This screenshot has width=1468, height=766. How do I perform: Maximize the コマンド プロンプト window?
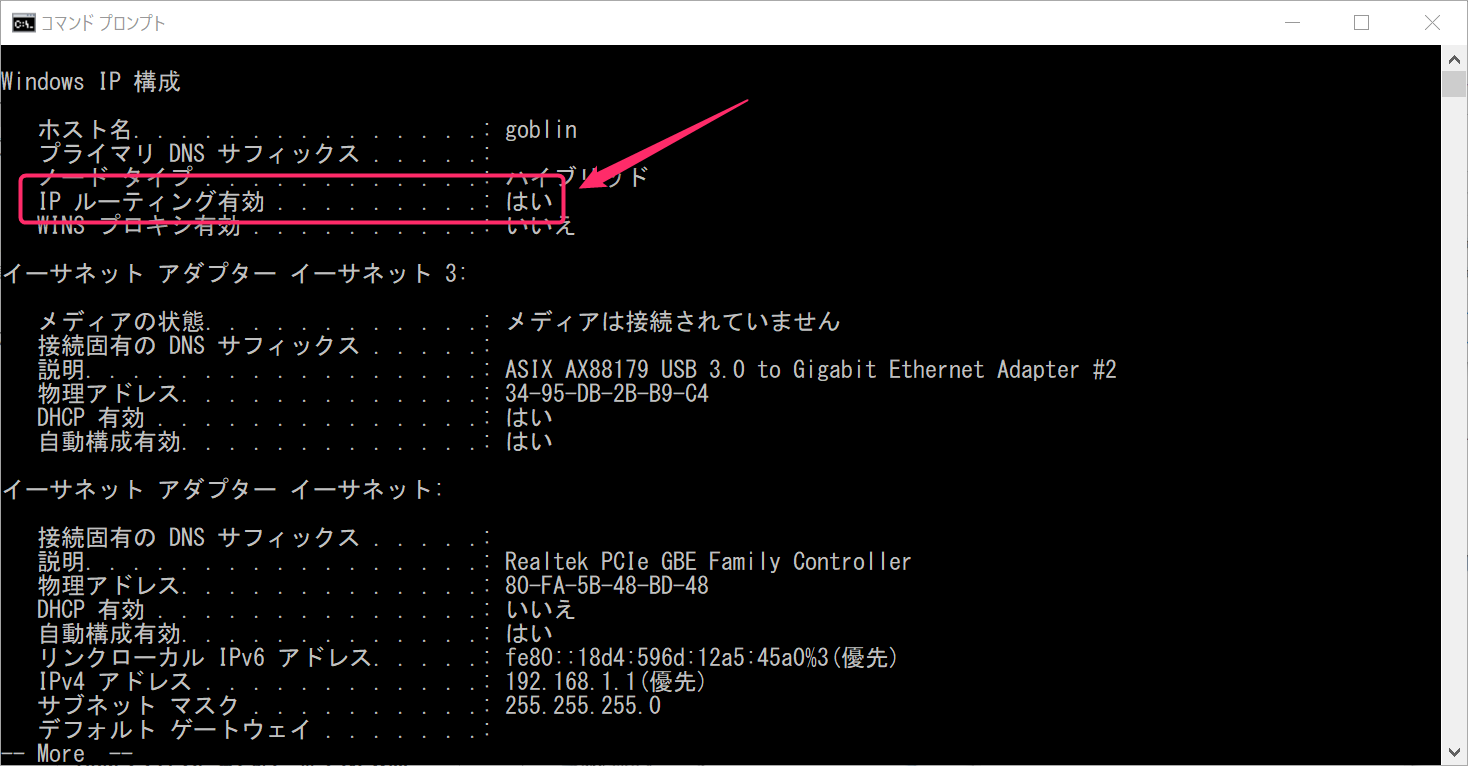pos(1361,22)
